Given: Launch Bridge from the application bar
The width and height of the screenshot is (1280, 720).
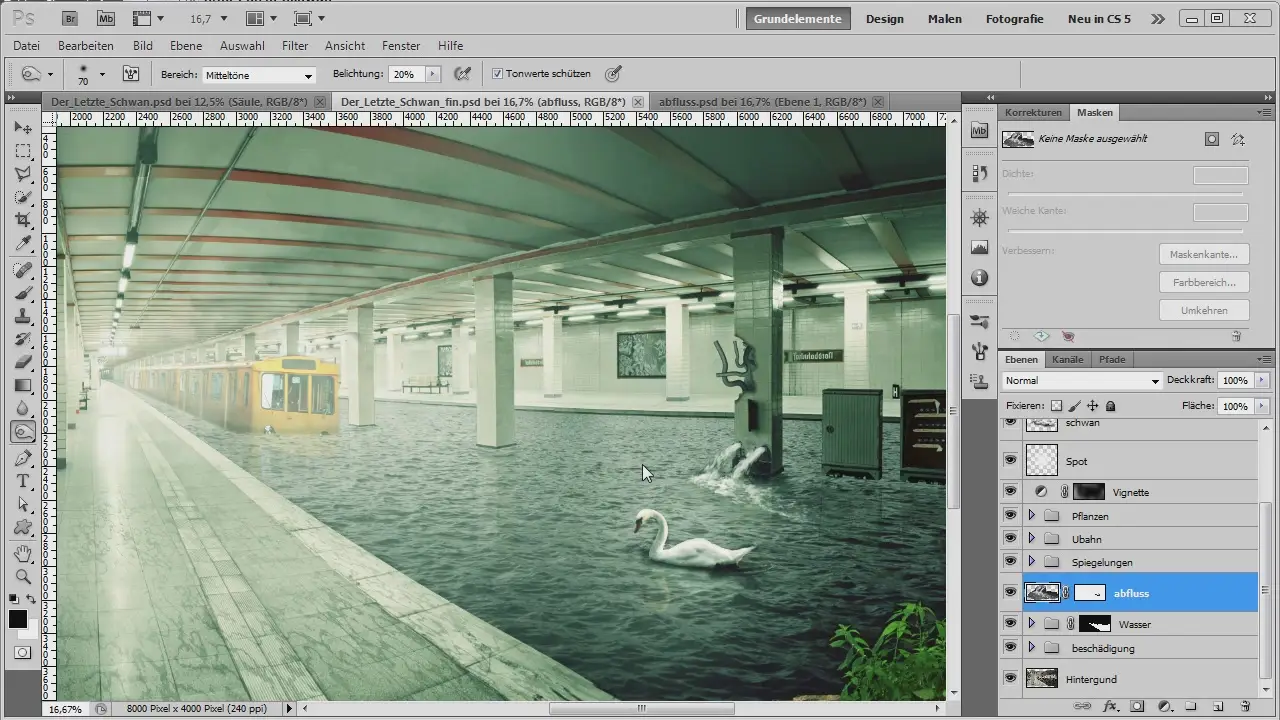Looking at the screenshot, I should [x=69, y=18].
